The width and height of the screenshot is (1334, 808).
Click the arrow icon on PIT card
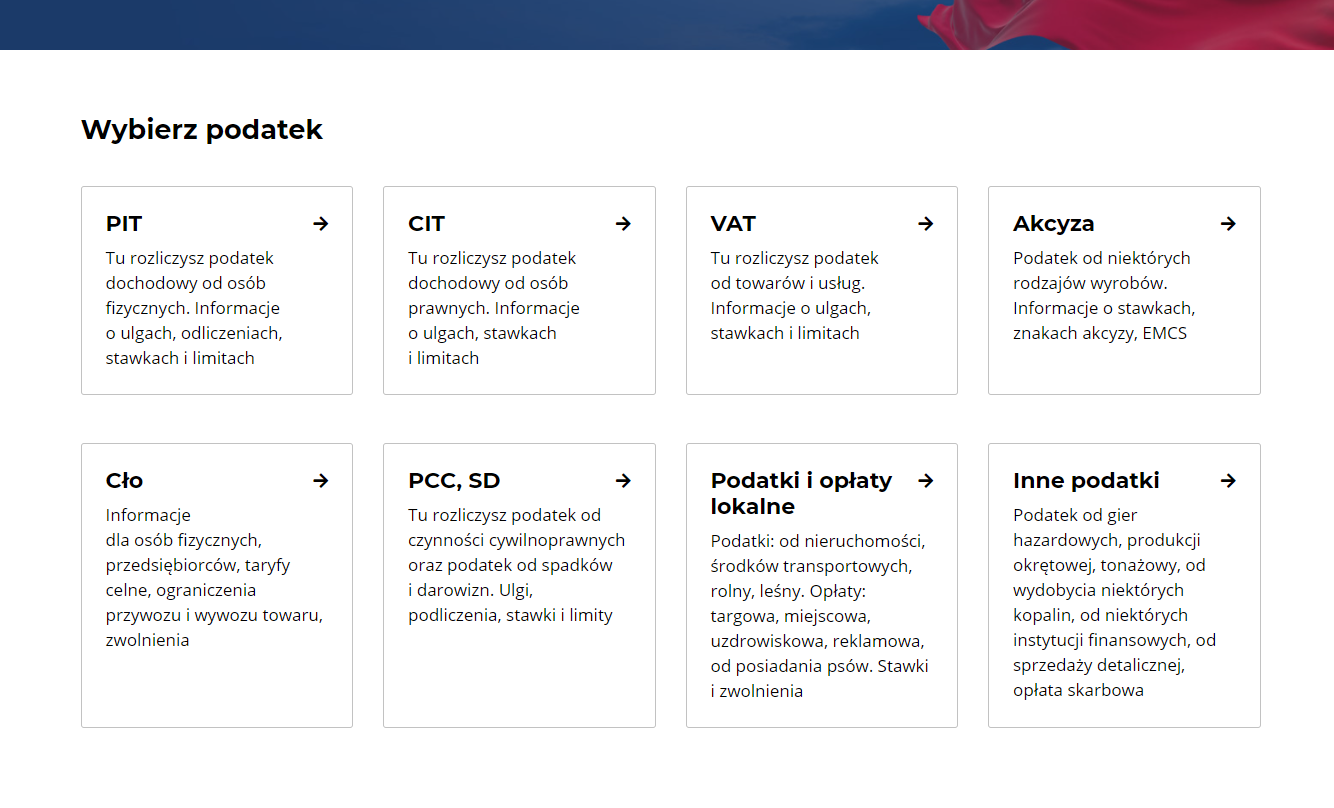tap(320, 224)
